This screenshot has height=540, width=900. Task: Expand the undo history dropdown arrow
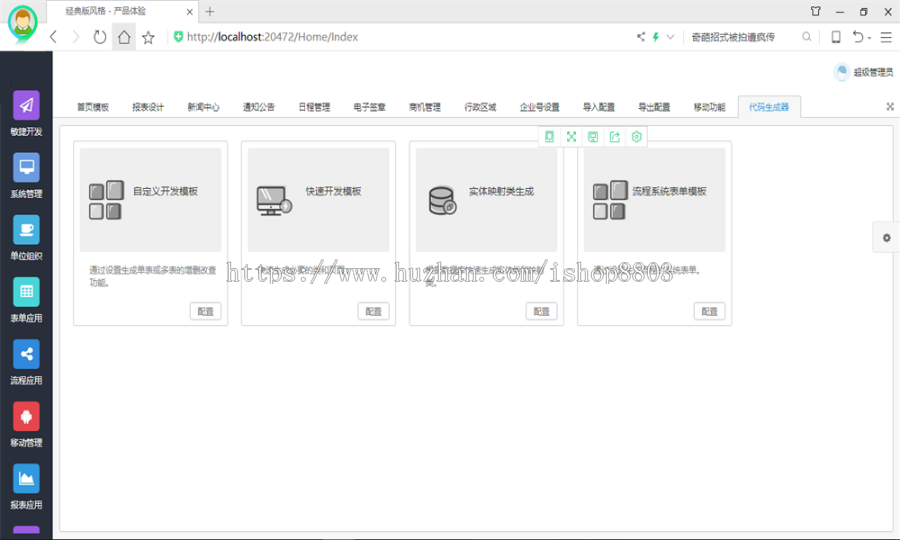[x=869, y=38]
